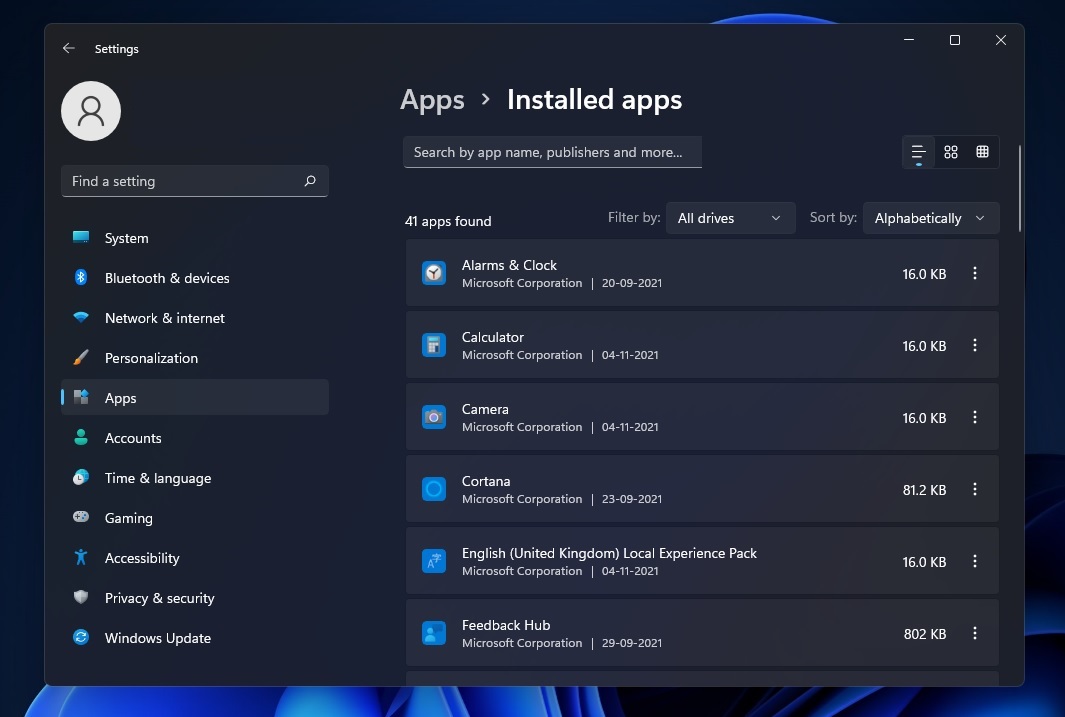
Task: Open Bluetooth & devices settings
Action: click(80, 278)
